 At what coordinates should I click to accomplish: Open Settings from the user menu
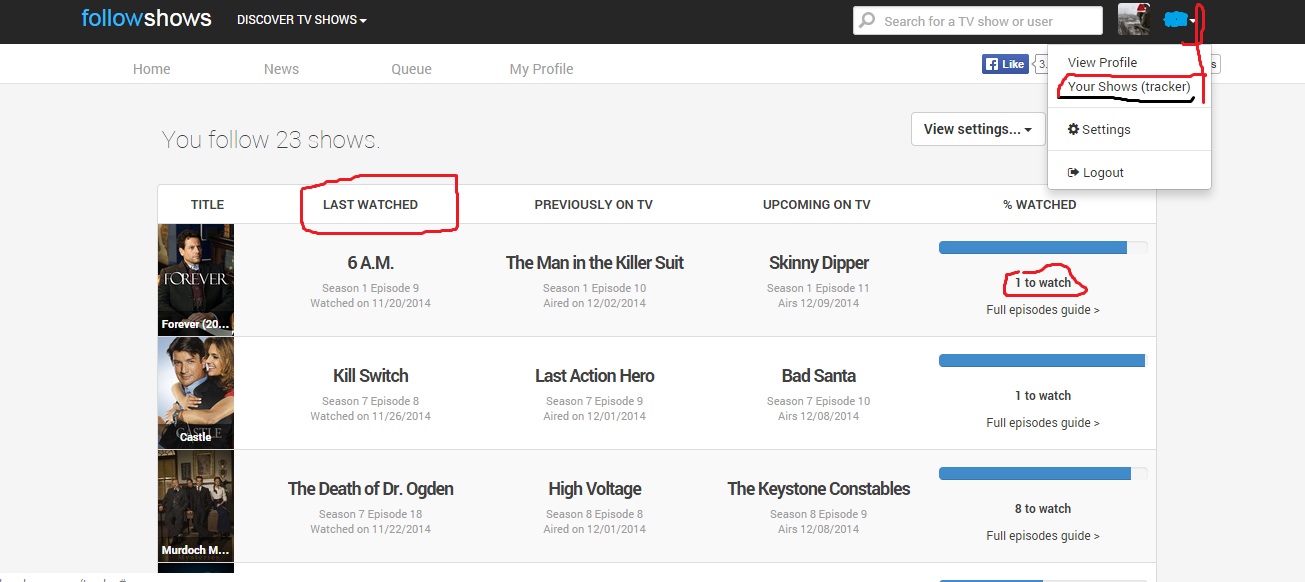pyautogui.click(x=1099, y=129)
